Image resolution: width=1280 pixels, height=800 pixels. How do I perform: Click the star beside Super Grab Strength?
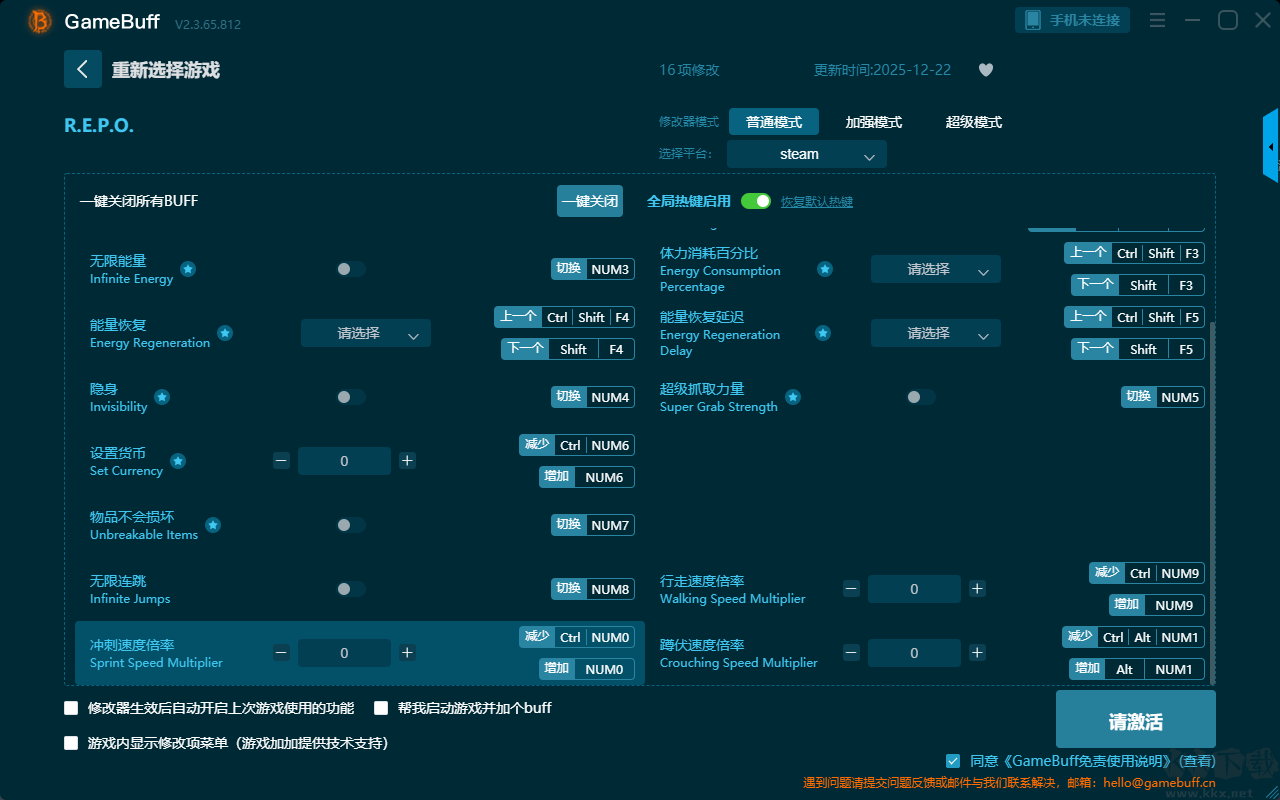[793, 397]
